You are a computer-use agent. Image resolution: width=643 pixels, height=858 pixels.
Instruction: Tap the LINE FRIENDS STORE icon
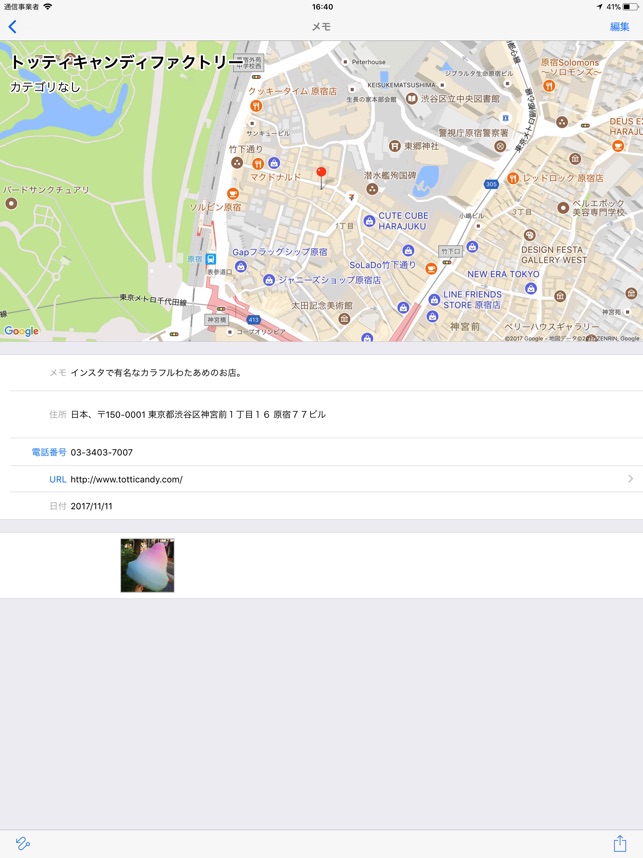pyautogui.click(x=435, y=299)
